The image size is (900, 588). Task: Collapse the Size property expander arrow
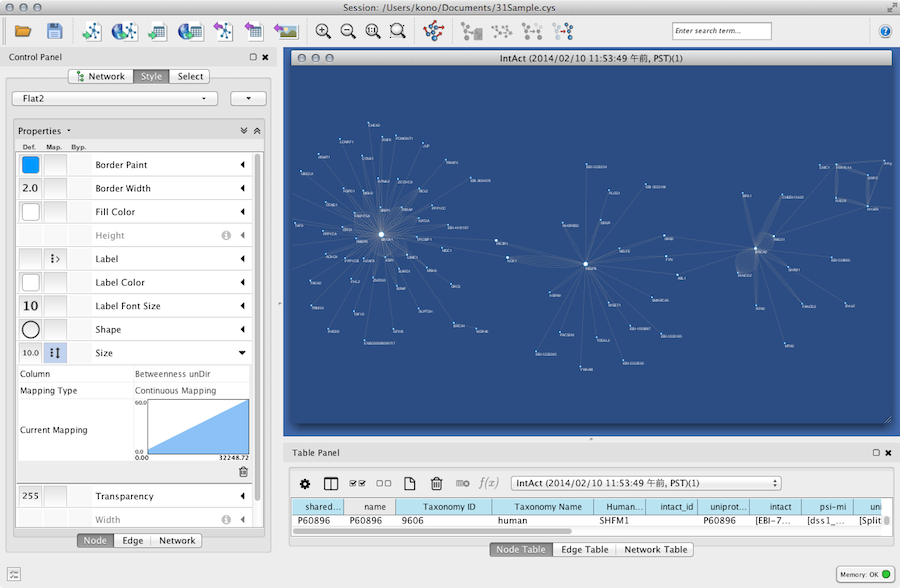coord(242,353)
